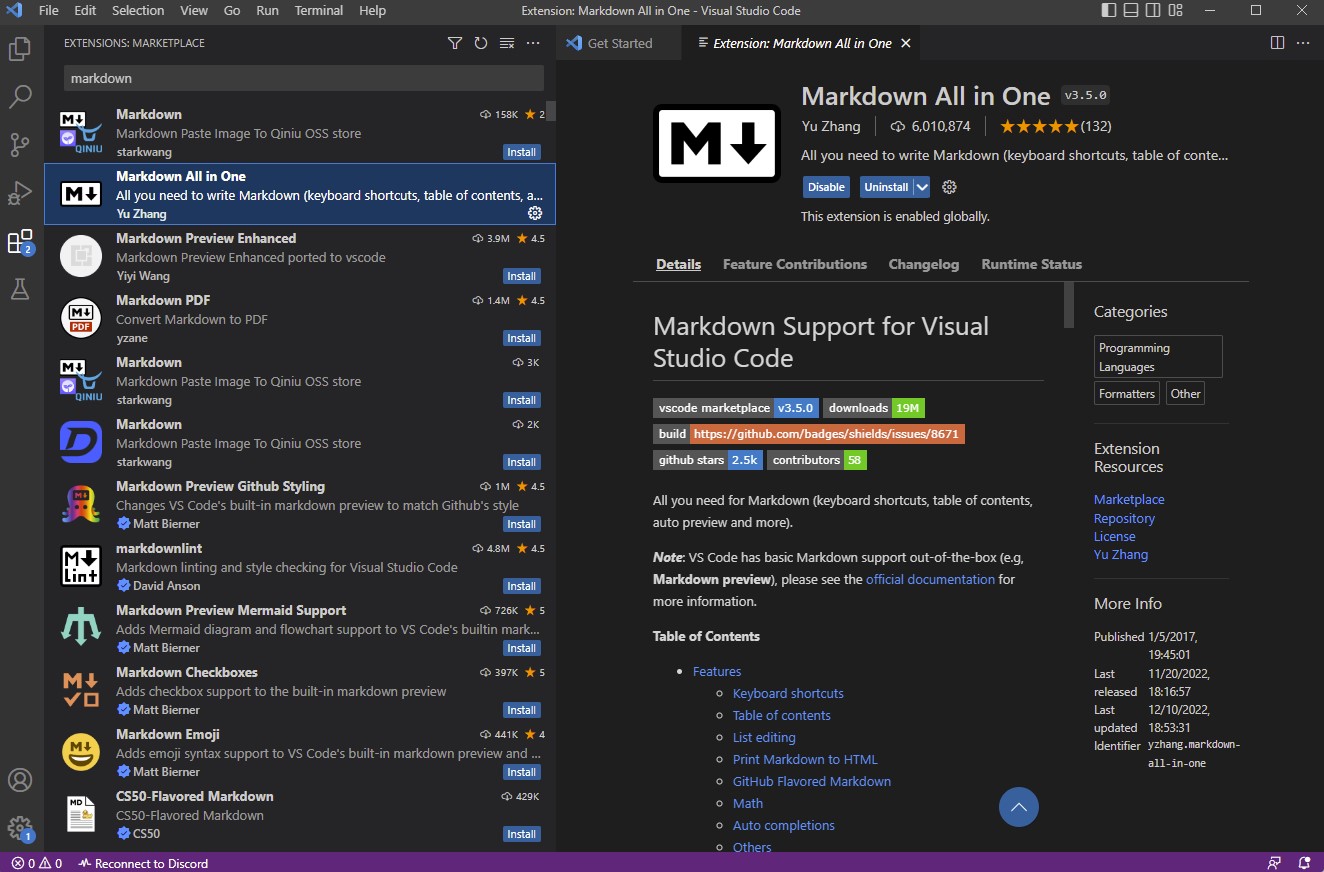Open Manage gear for Markdown All in One
Screen dimensions: 1324x872
click(x=536, y=213)
